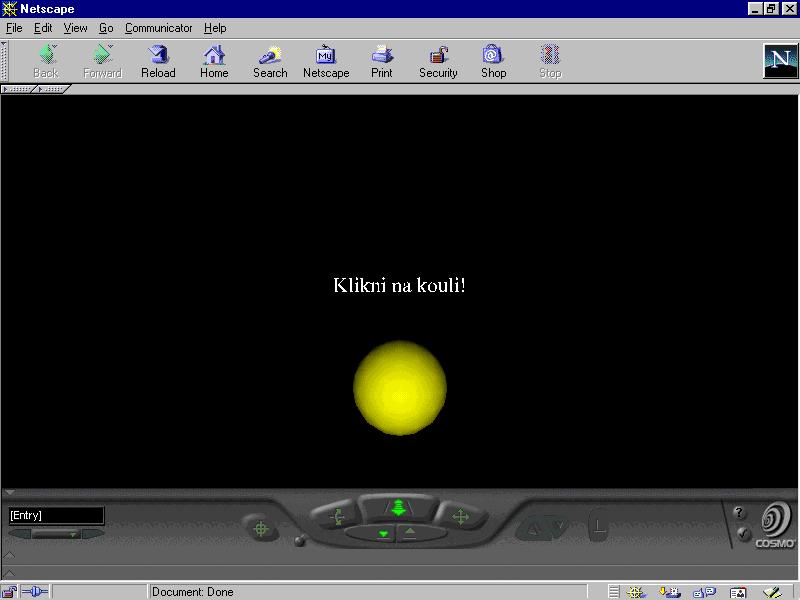Screen dimensions: 800x600
Task: Toggle Cosmo dashboard control mode switch
Action: coord(299,540)
